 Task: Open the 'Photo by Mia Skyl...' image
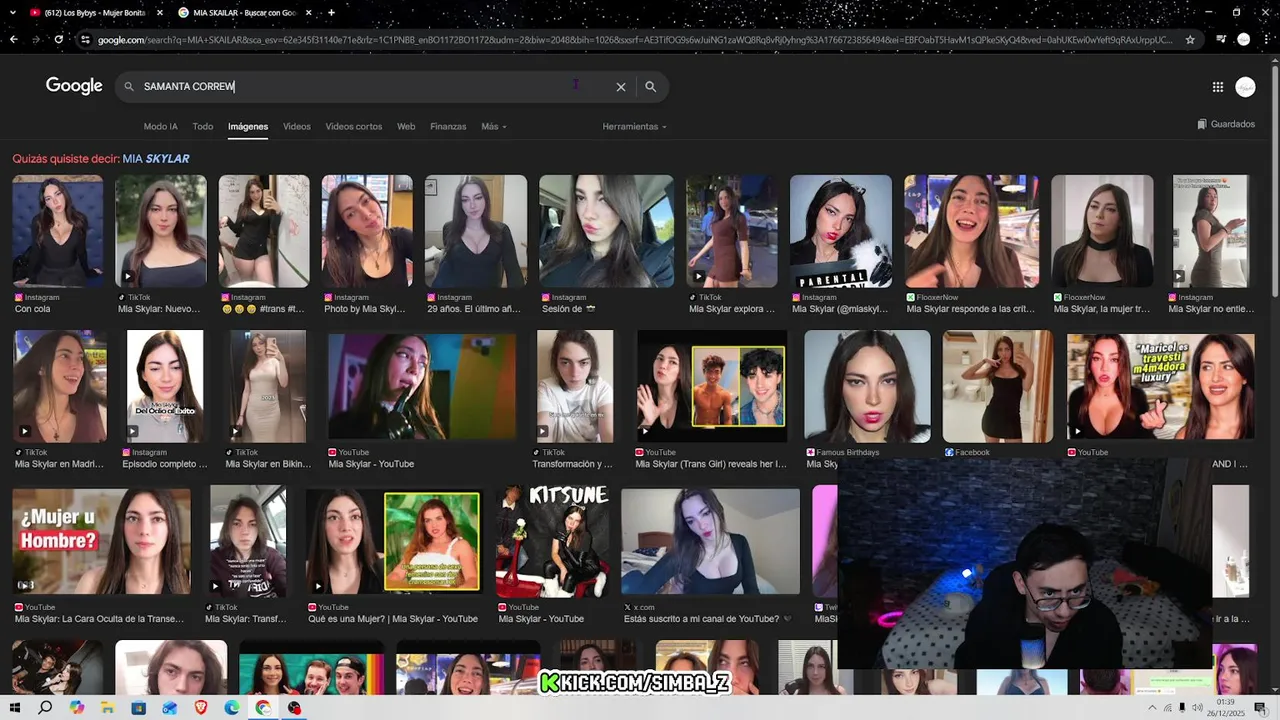coord(367,231)
